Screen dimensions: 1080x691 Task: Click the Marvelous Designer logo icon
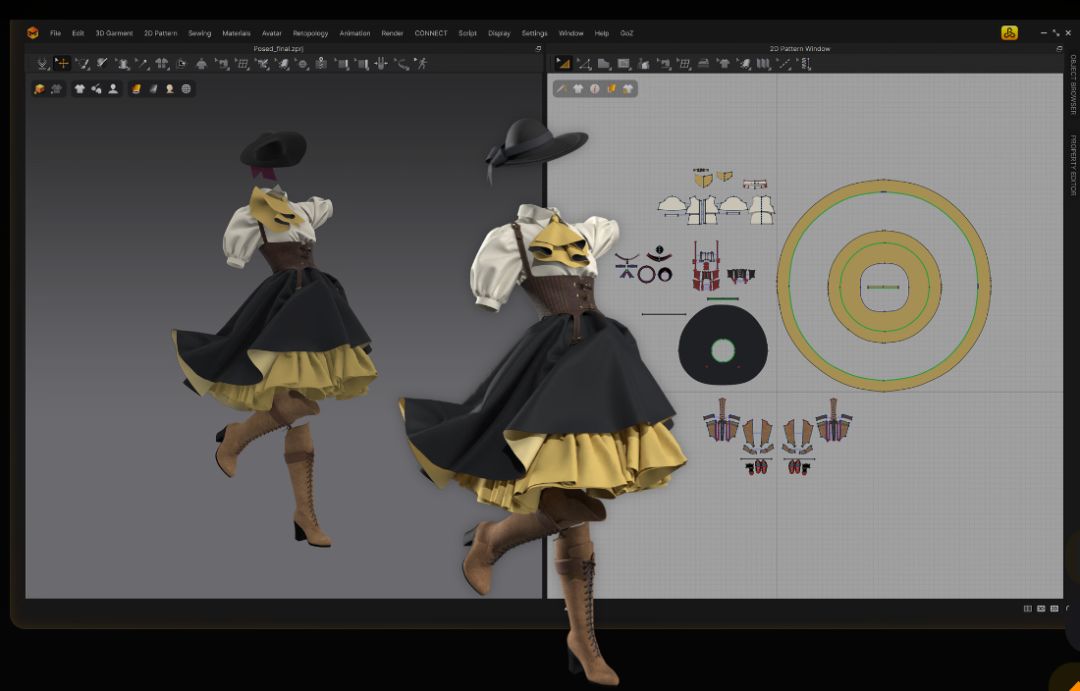(x=32, y=33)
